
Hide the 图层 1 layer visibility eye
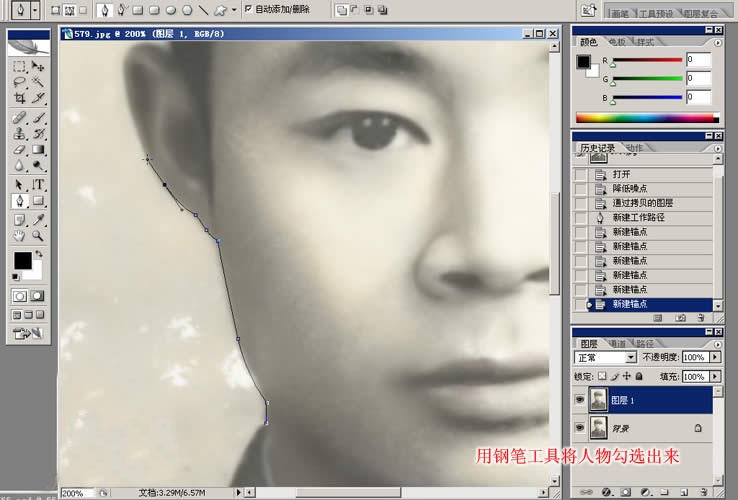pyautogui.click(x=580, y=400)
